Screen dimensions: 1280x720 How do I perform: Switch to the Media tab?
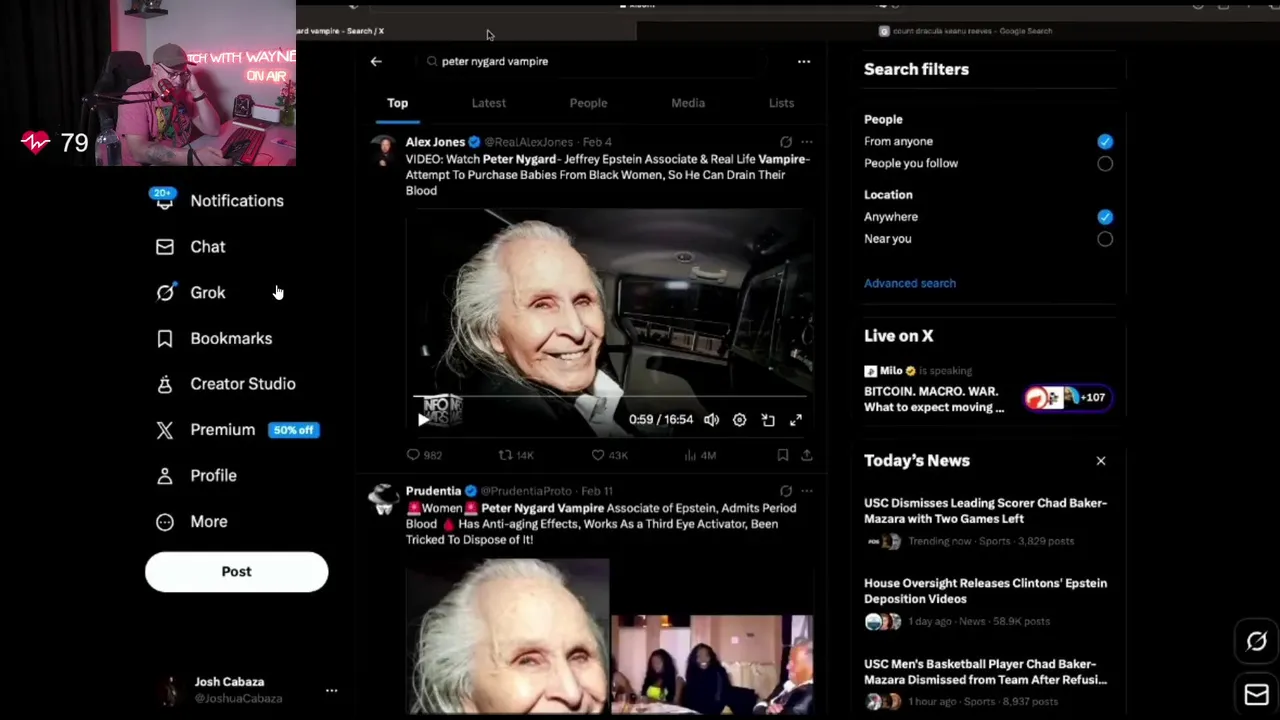tap(688, 103)
